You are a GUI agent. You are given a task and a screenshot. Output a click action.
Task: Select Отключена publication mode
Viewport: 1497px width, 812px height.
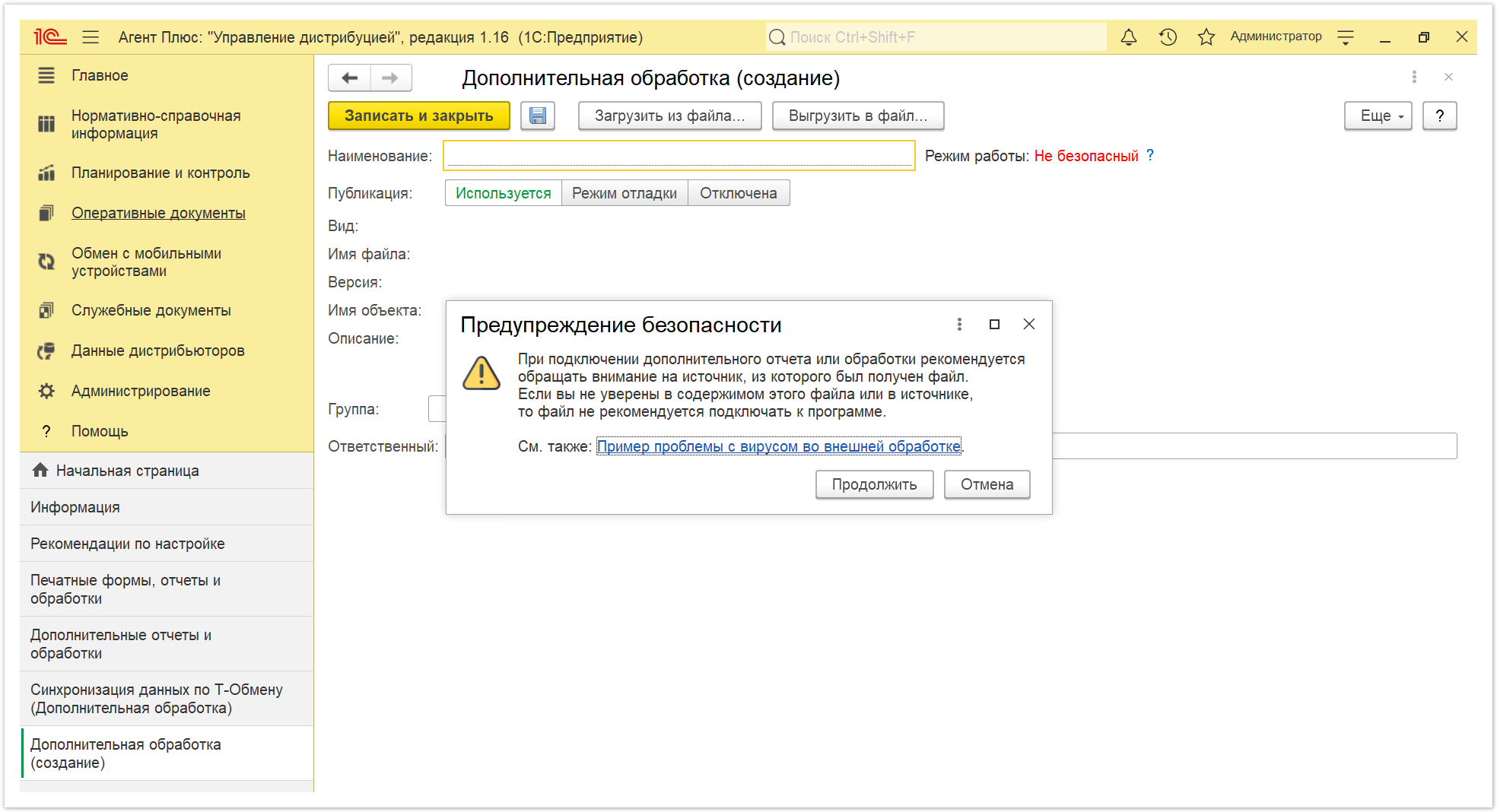point(739,193)
